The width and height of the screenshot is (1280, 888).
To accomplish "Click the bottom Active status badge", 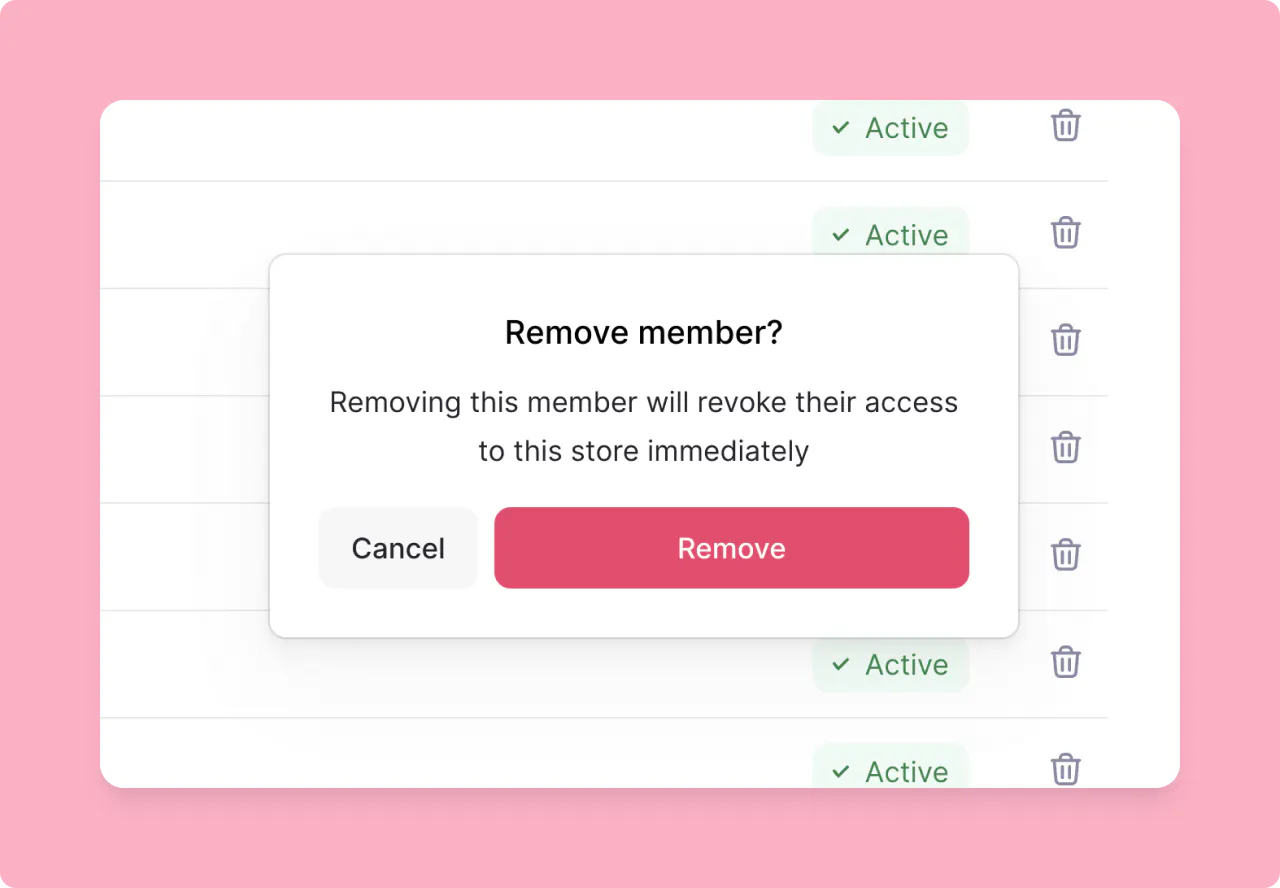I will coord(890,771).
